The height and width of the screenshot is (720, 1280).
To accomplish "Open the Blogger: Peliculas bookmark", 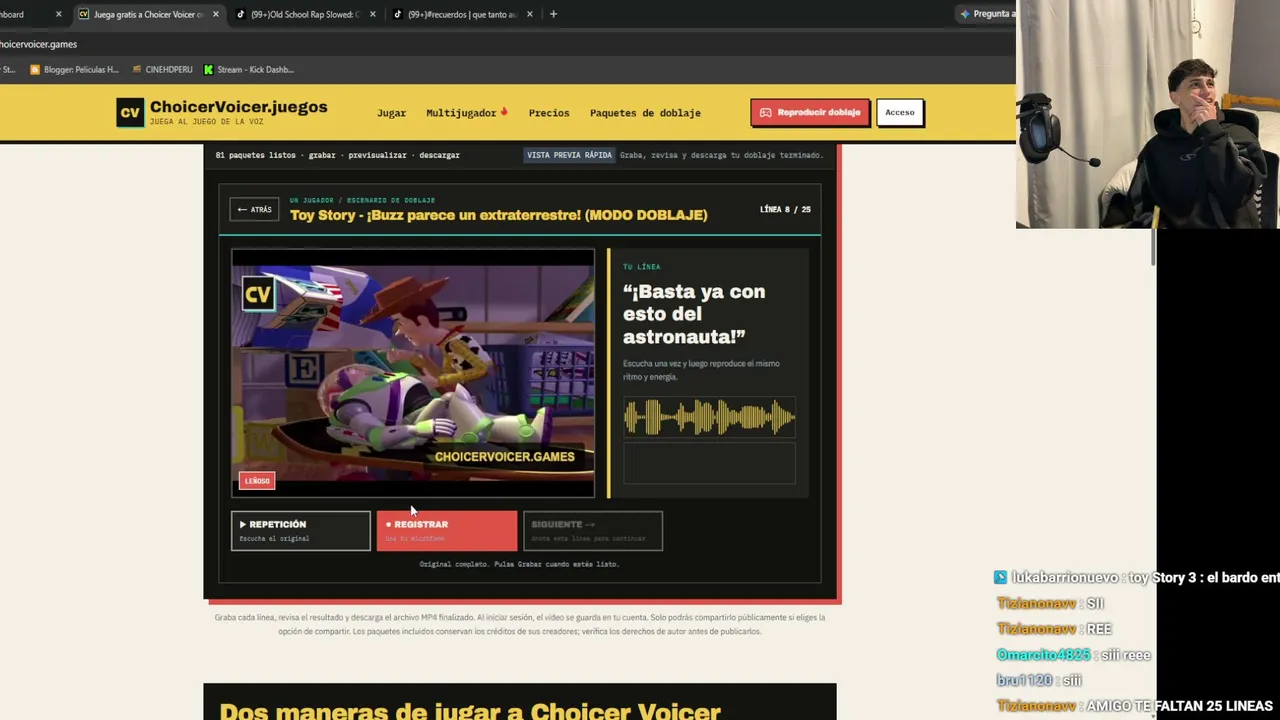I will [x=74, y=70].
